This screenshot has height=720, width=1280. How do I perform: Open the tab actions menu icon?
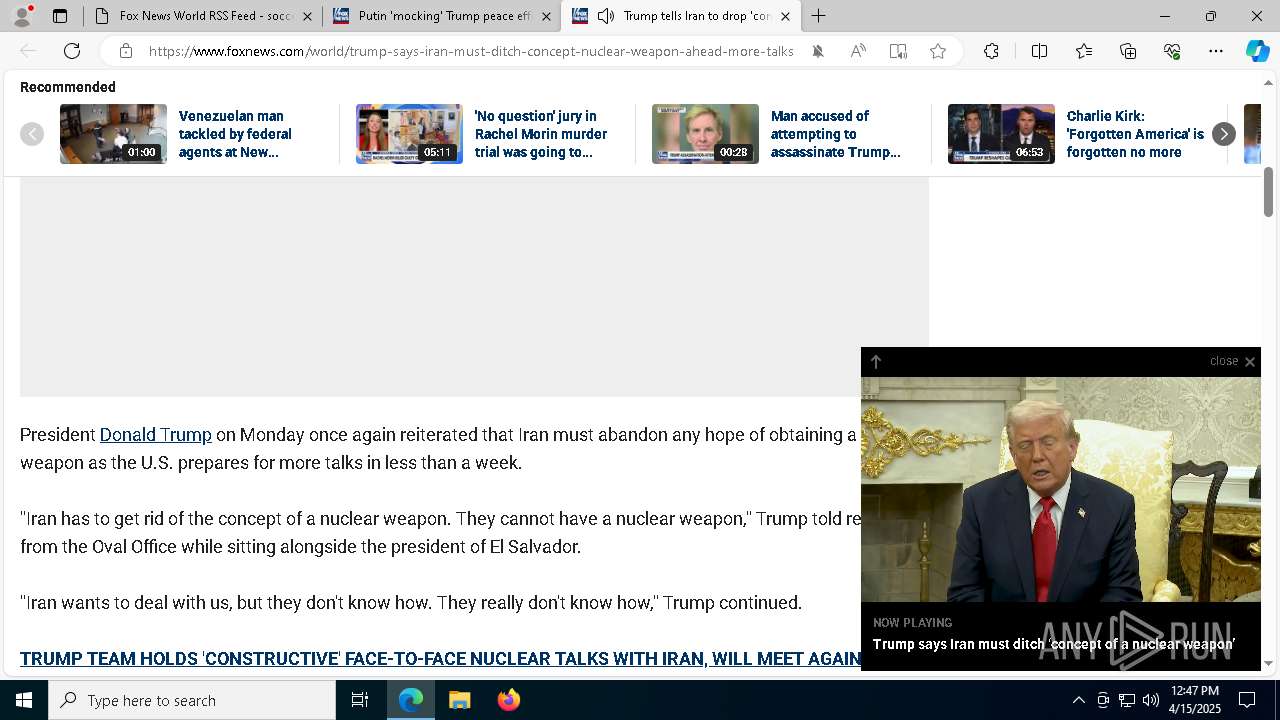60,16
